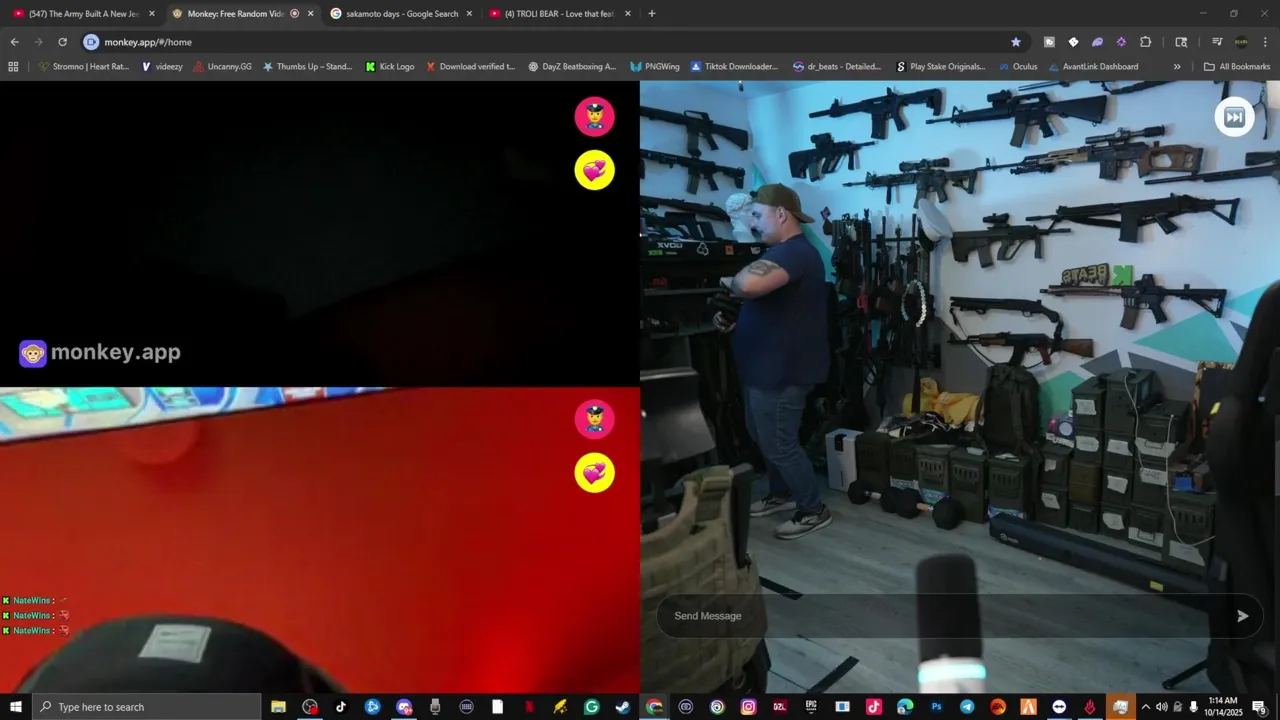Open TikTok from the taskbar
This screenshot has width=1280, height=720.
tap(341, 707)
